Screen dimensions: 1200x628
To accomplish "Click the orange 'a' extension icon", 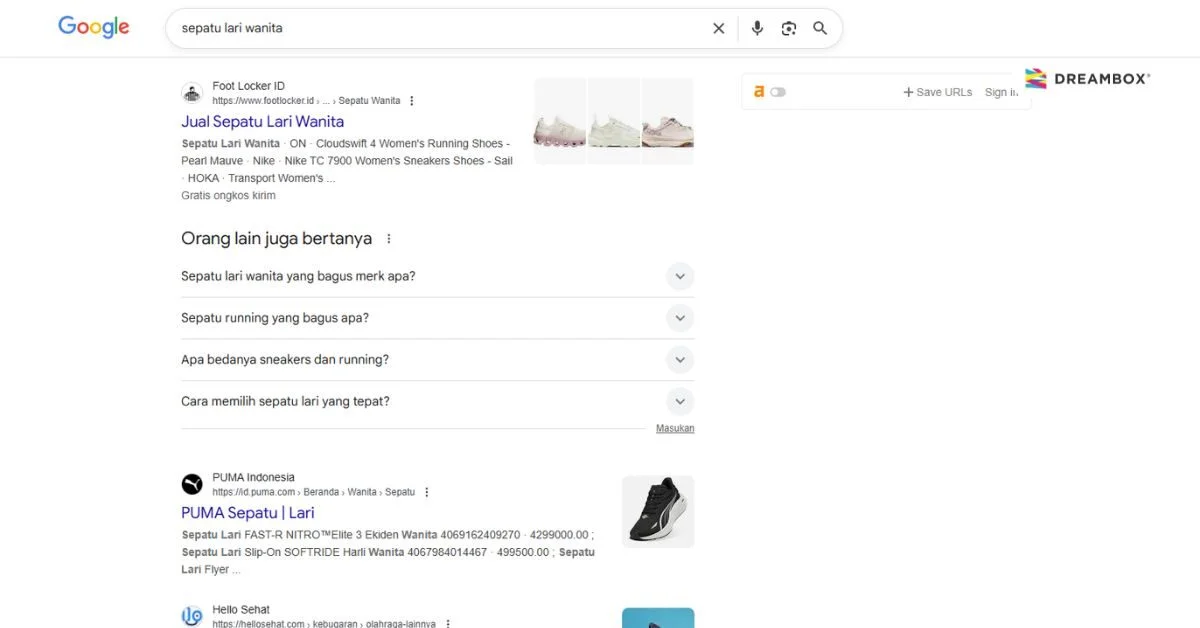I will coord(759,91).
